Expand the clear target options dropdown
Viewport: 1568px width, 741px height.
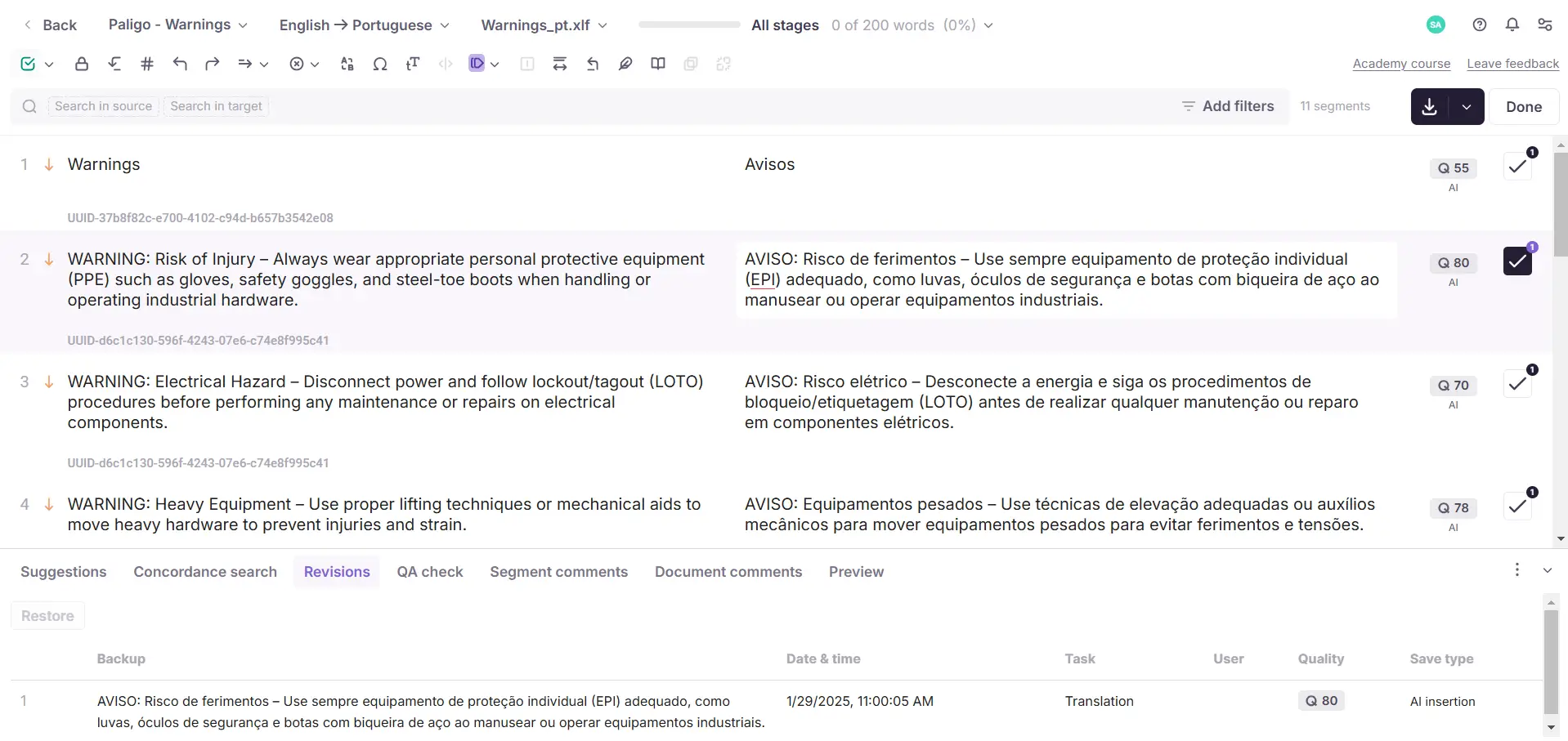[x=315, y=65]
